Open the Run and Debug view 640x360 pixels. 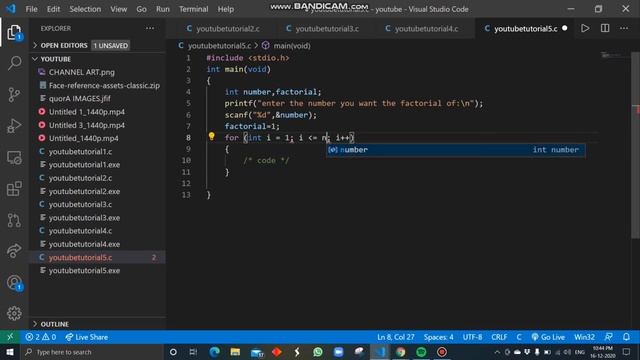click(14, 126)
